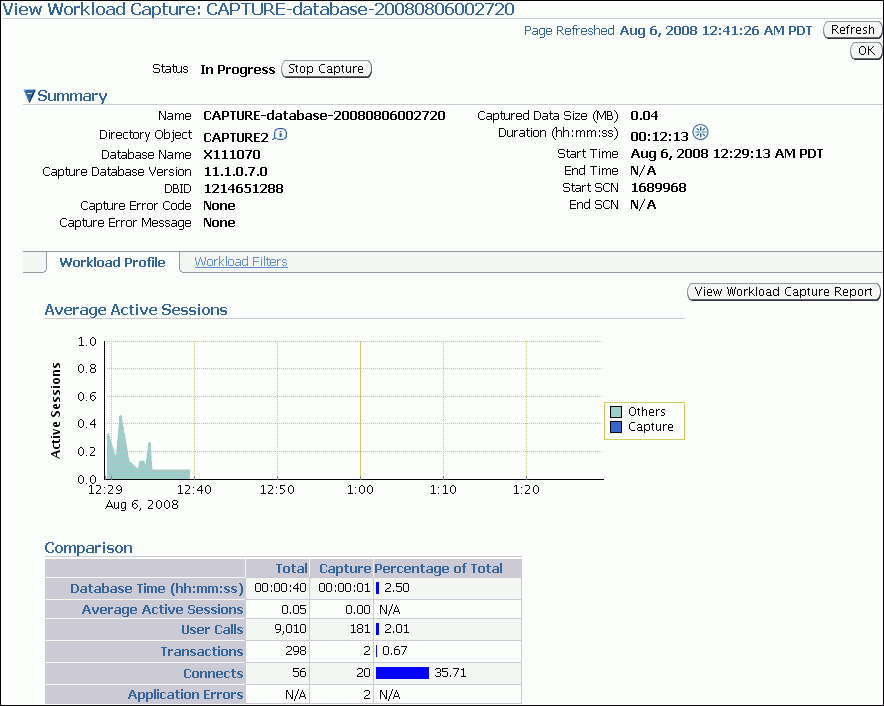Click the OK button

coord(866,51)
